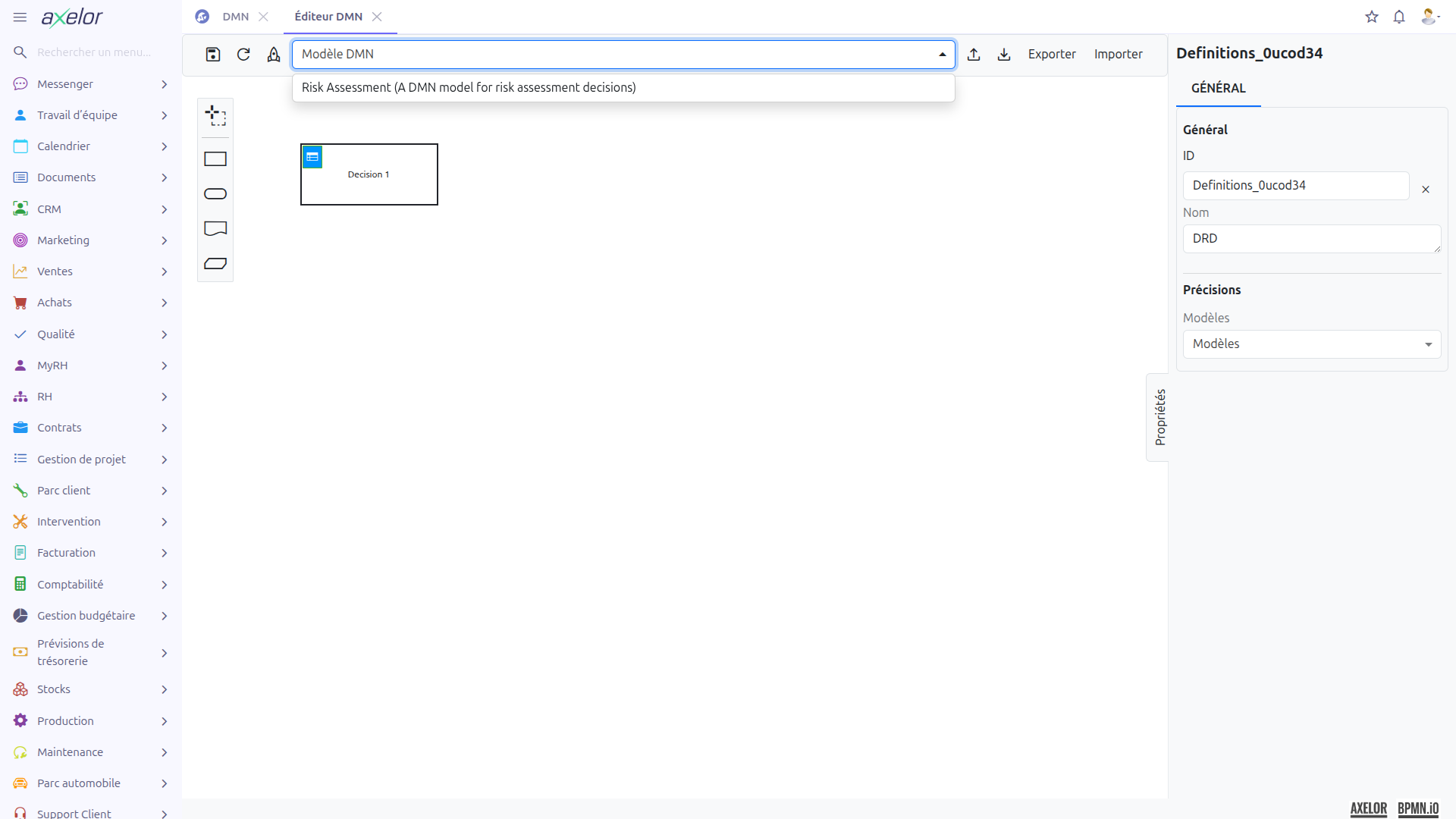1456x819 pixels.
Task: Collapse the Modèle DMN dropdown arrow
Action: [x=942, y=55]
